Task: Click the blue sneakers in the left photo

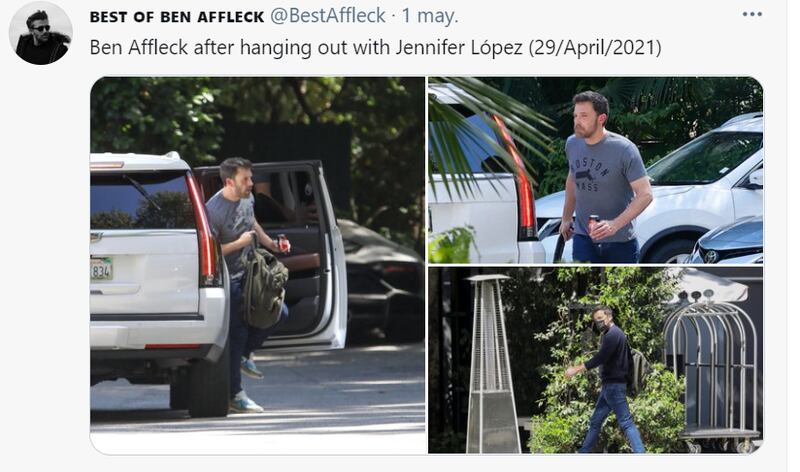Action: pos(247,386)
